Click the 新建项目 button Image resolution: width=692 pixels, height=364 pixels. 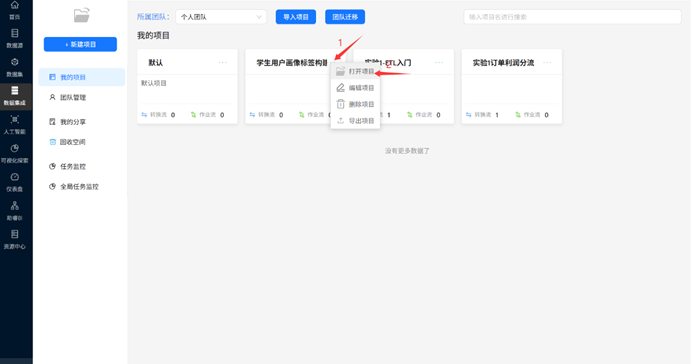(80, 44)
